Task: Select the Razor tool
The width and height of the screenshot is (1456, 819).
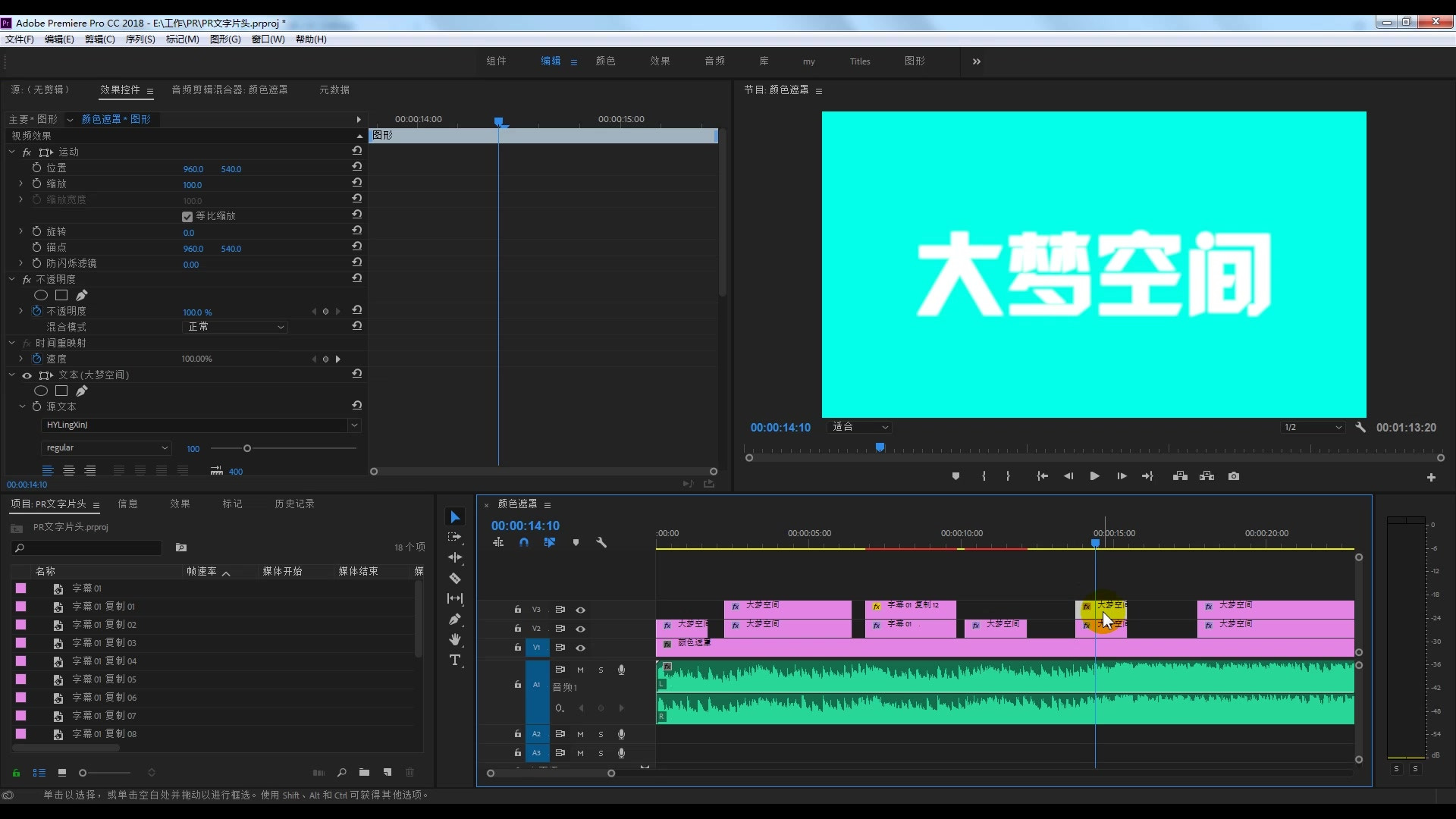Action: tap(455, 577)
